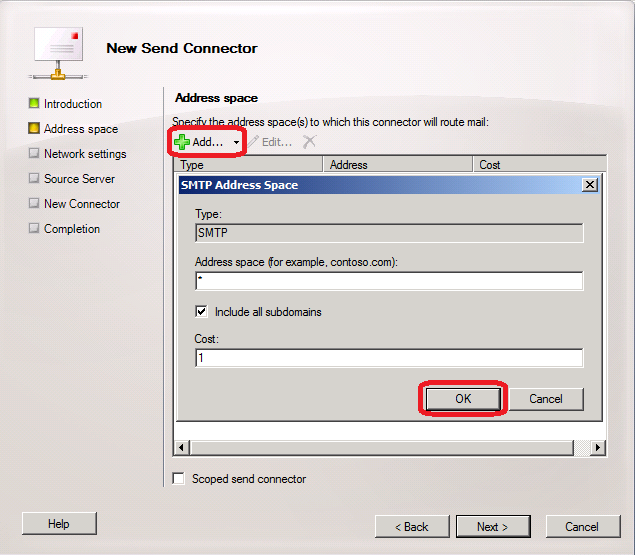Click the Type column header
Viewport: 635px width, 555px height.
[248, 165]
